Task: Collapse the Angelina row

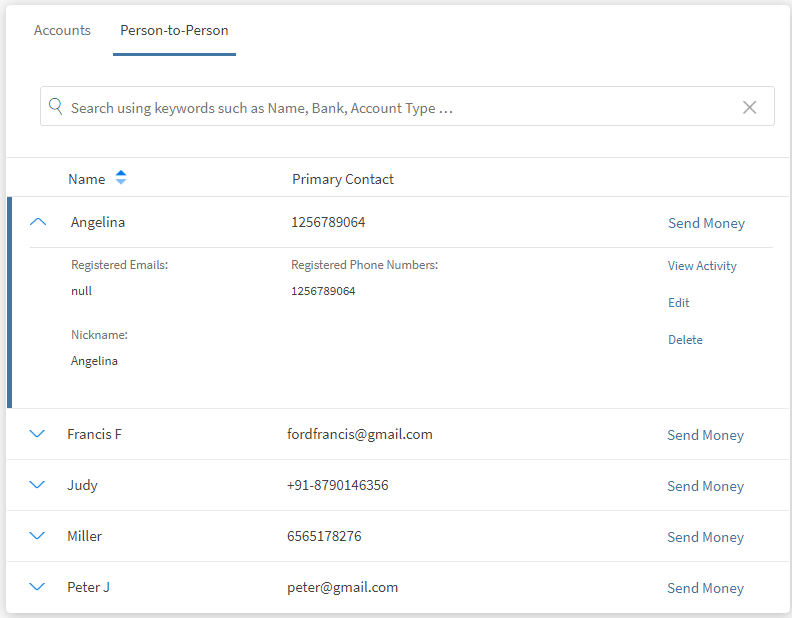Action: (38, 223)
